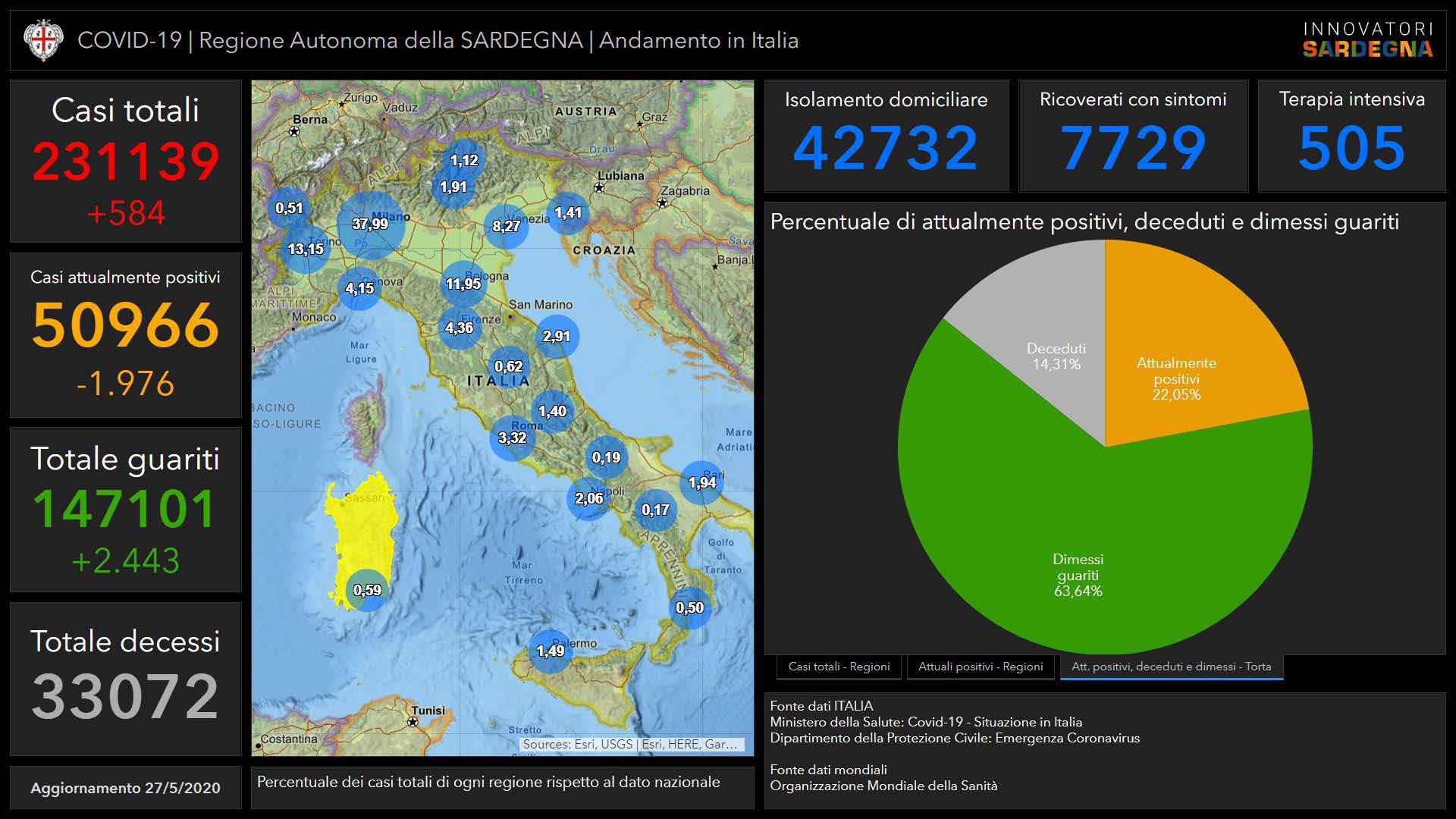Click the Piedmont 13,15 bubble
The width and height of the screenshot is (1456, 819).
306,249
